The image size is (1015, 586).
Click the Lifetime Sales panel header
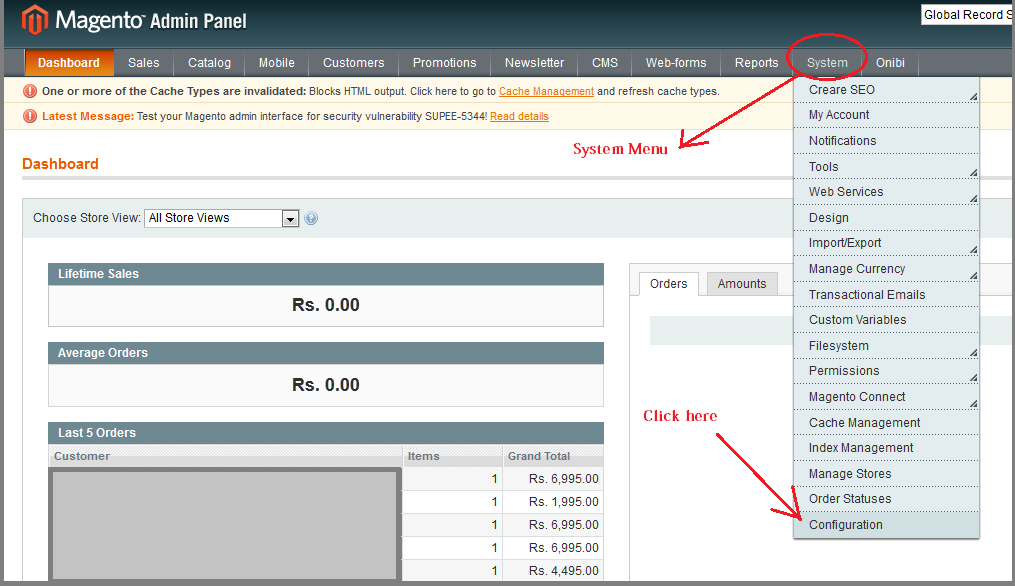(326, 274)
